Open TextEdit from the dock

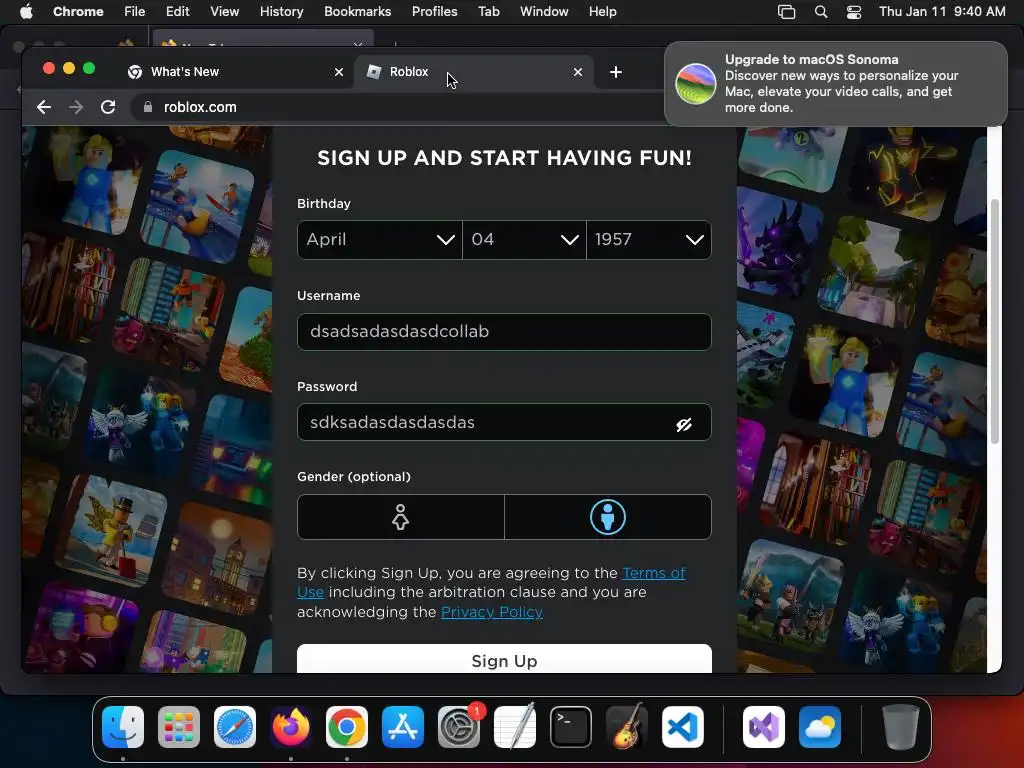point(515,727)
